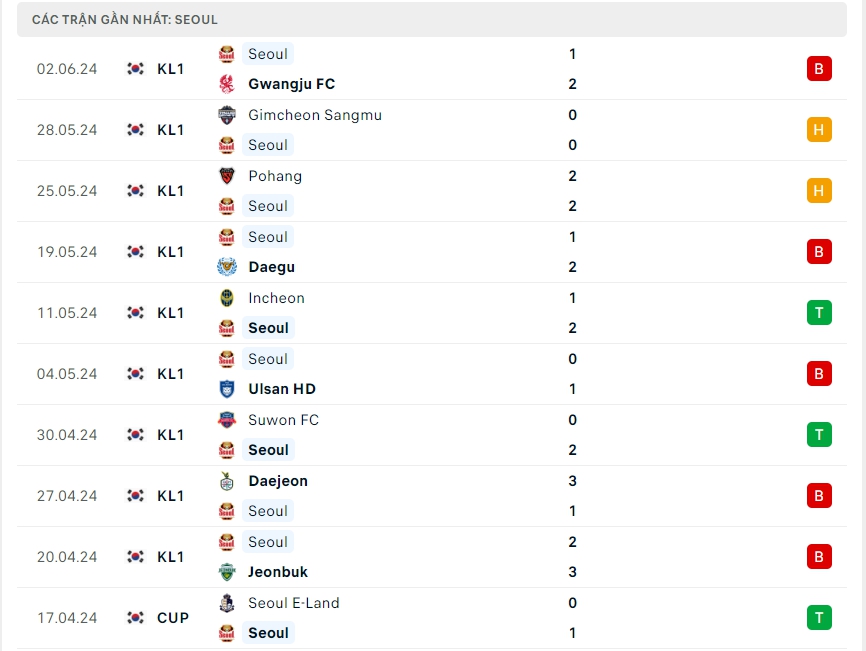Image resolution: width=866 pixels, height=651 pixels.
Task: Click the Gwangju FC team crest
Action: point(227,84)
